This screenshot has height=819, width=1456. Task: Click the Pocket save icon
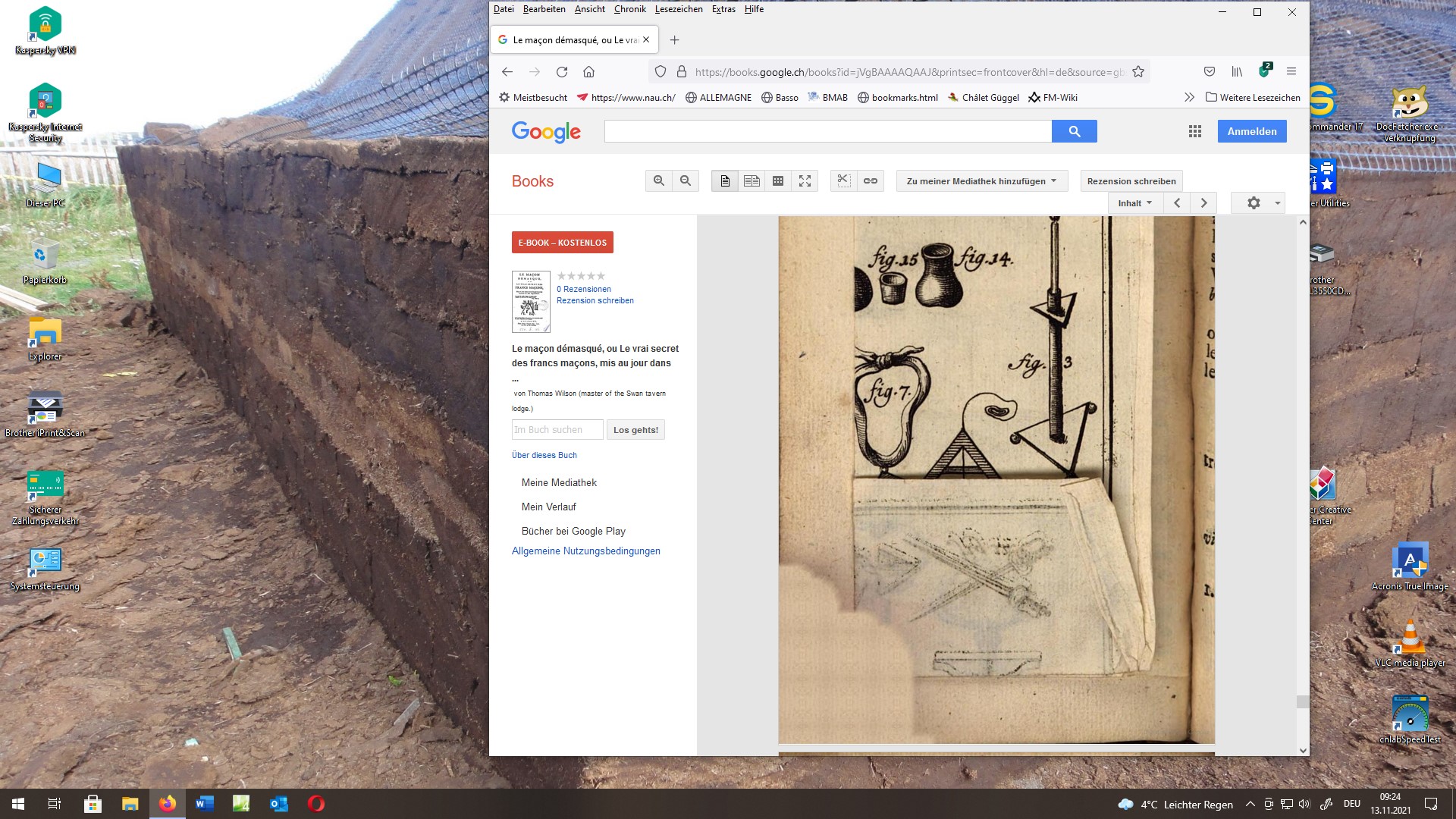tap(1210, 72)
